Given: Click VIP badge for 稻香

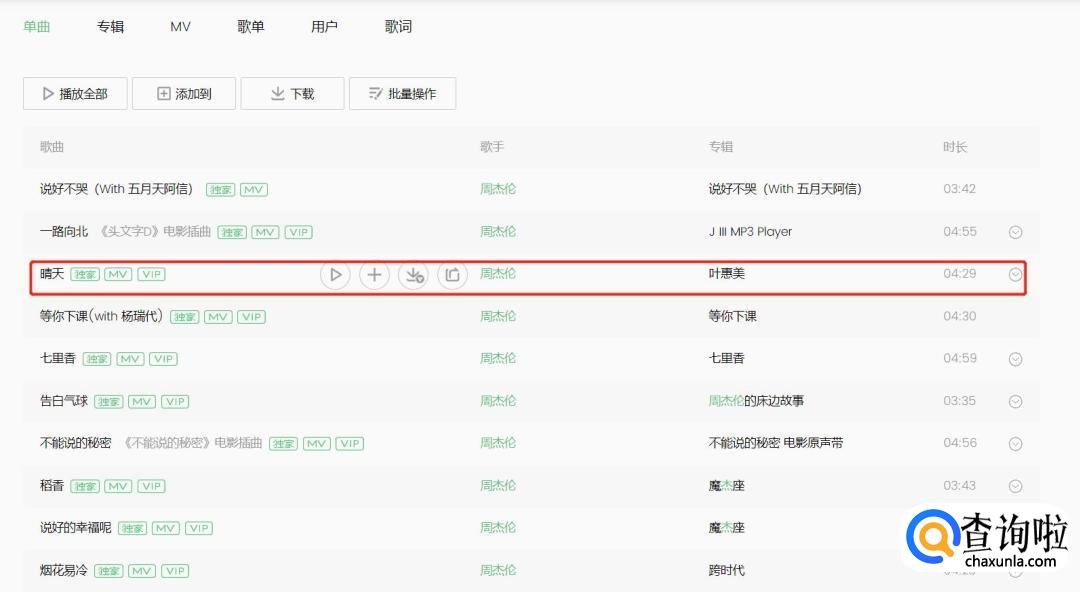Looking at the screenshot, I should click(x=152, y=487).
